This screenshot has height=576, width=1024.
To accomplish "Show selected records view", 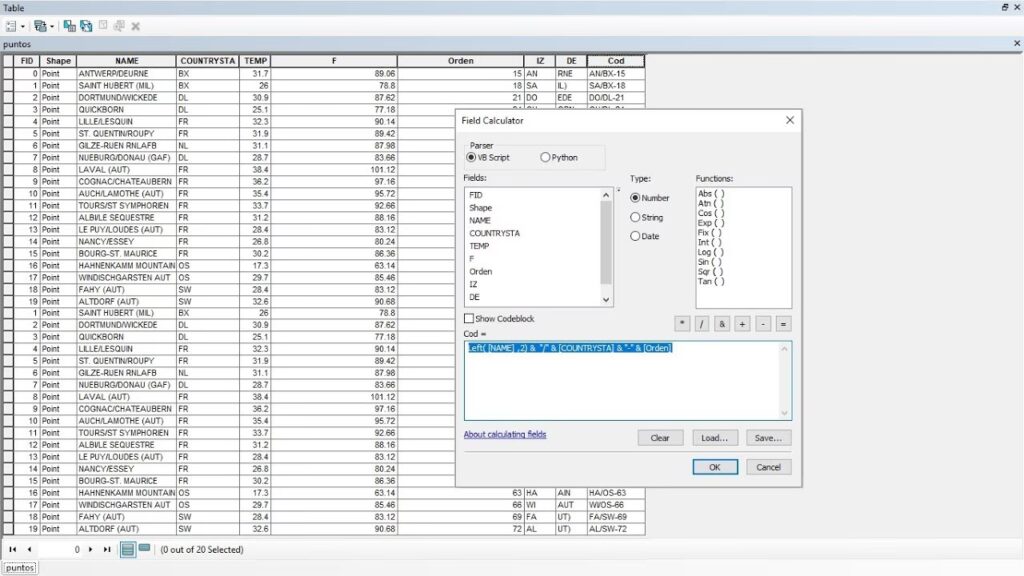I will click(x=144, y=549).
